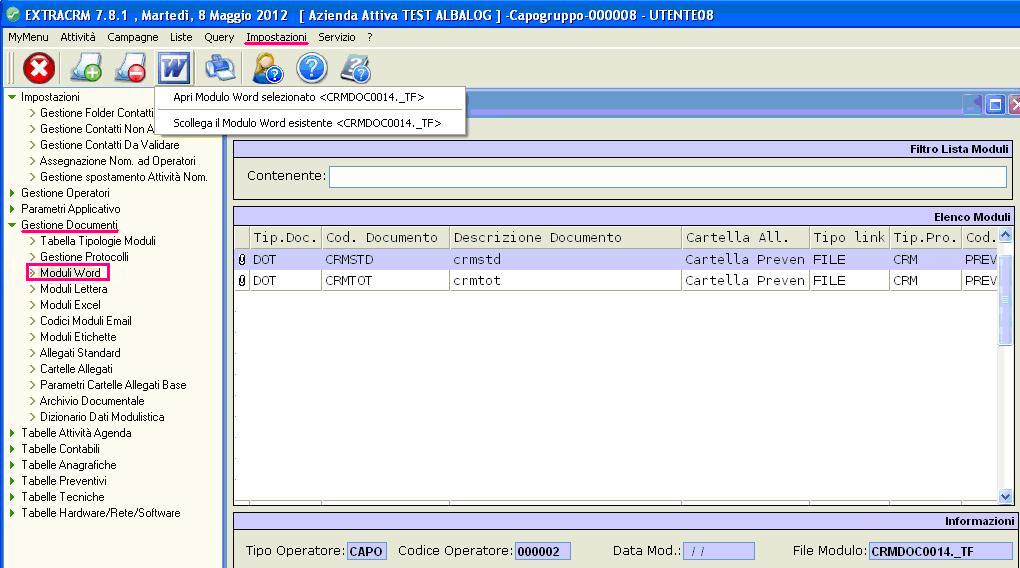Choose Apri Modulo Word selezionato
Screen dimensions: 1020x568
299,98
